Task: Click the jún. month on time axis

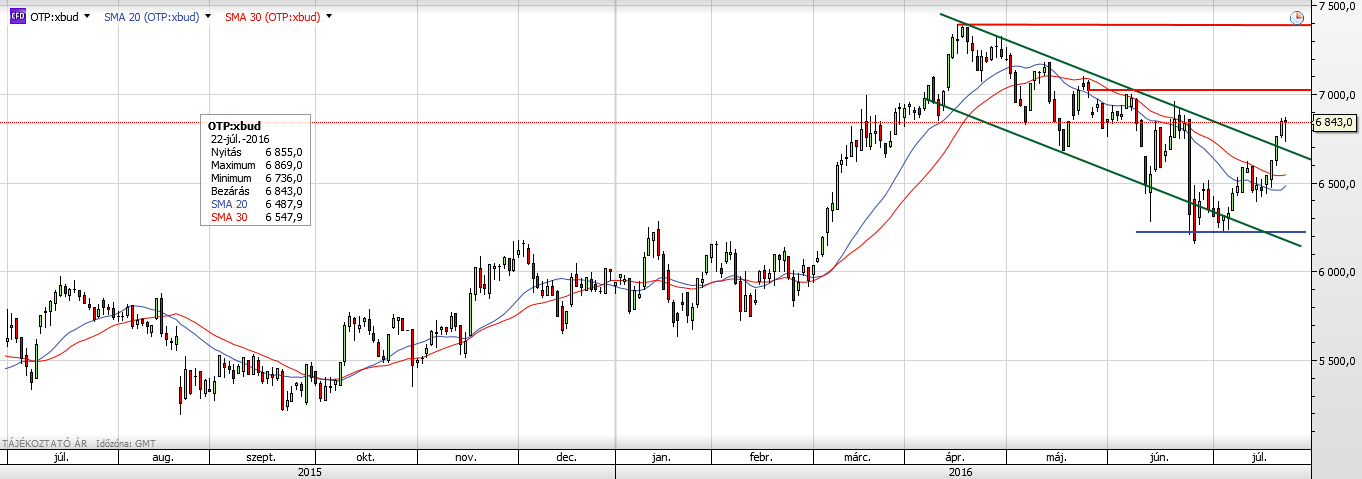Action: [x=1160, y=457]
